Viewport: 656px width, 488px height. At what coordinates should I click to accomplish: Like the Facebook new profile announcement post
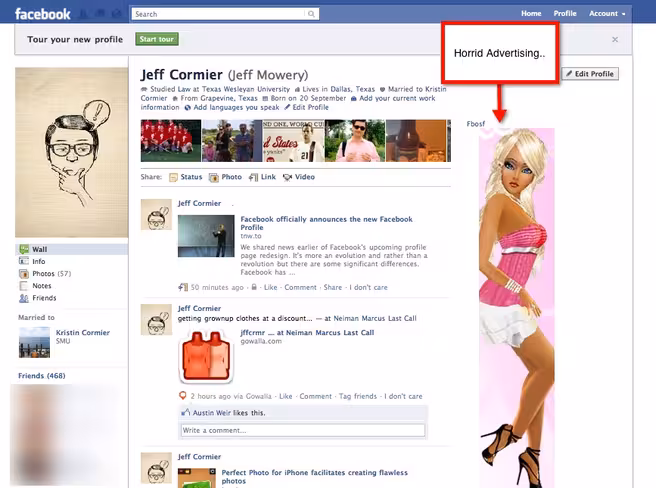pyautogui.click(x=270, y=288)
